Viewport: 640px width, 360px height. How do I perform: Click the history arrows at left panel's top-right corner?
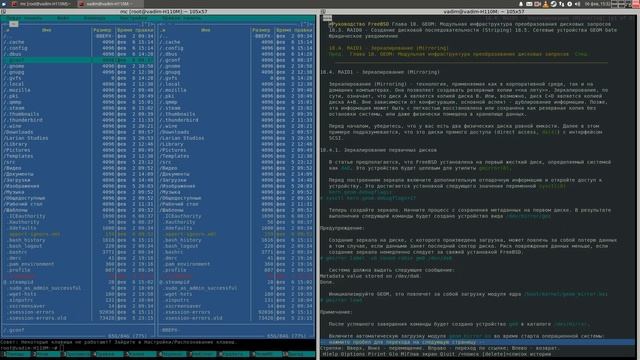coord(147,24)
